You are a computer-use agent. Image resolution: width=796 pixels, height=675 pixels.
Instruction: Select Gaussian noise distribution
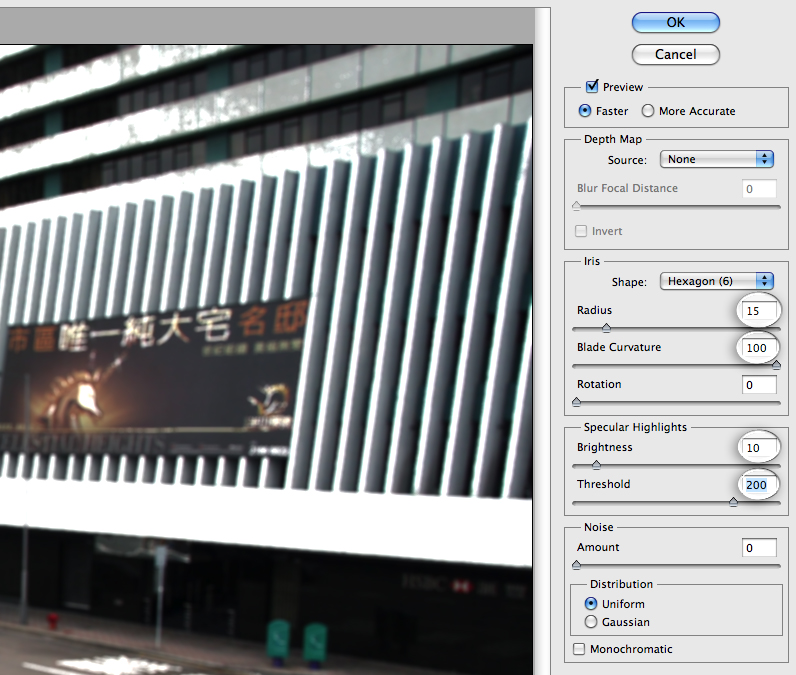click(x=591, y=622)
